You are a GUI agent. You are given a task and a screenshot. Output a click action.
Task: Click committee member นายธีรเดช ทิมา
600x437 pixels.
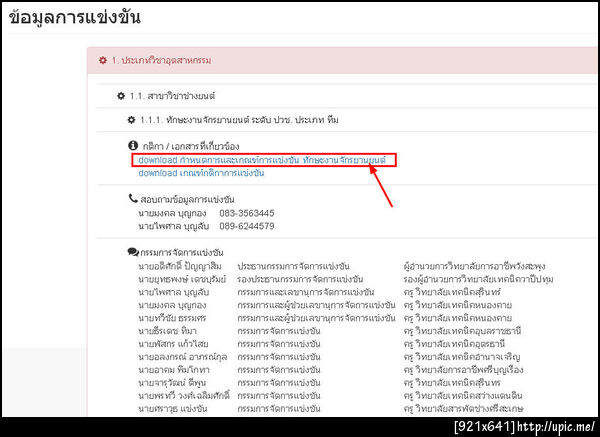click(x=167, y=331)
